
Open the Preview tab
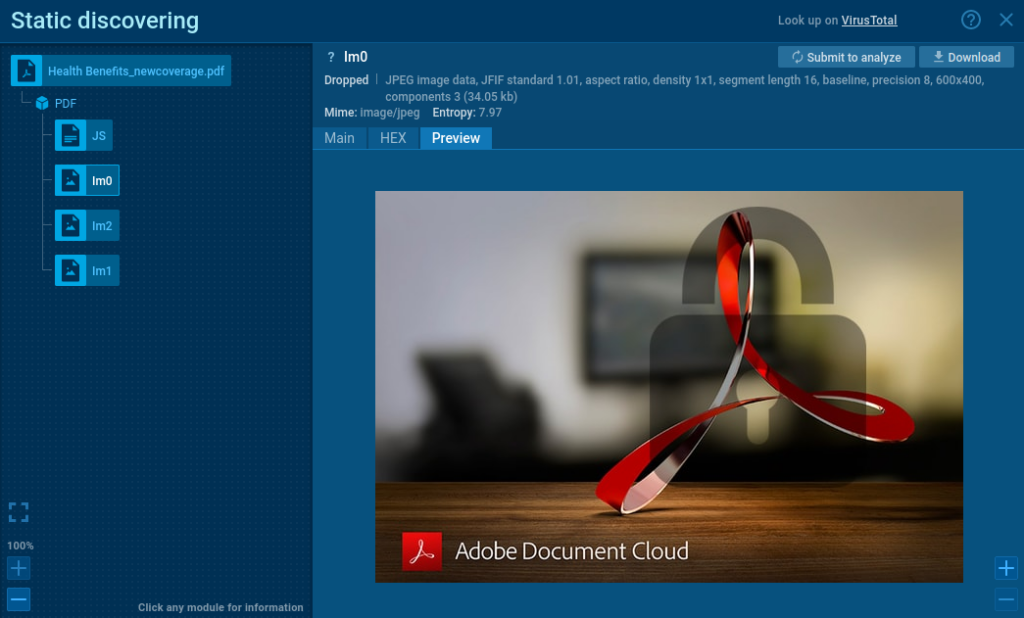click(x=455, y=138)
